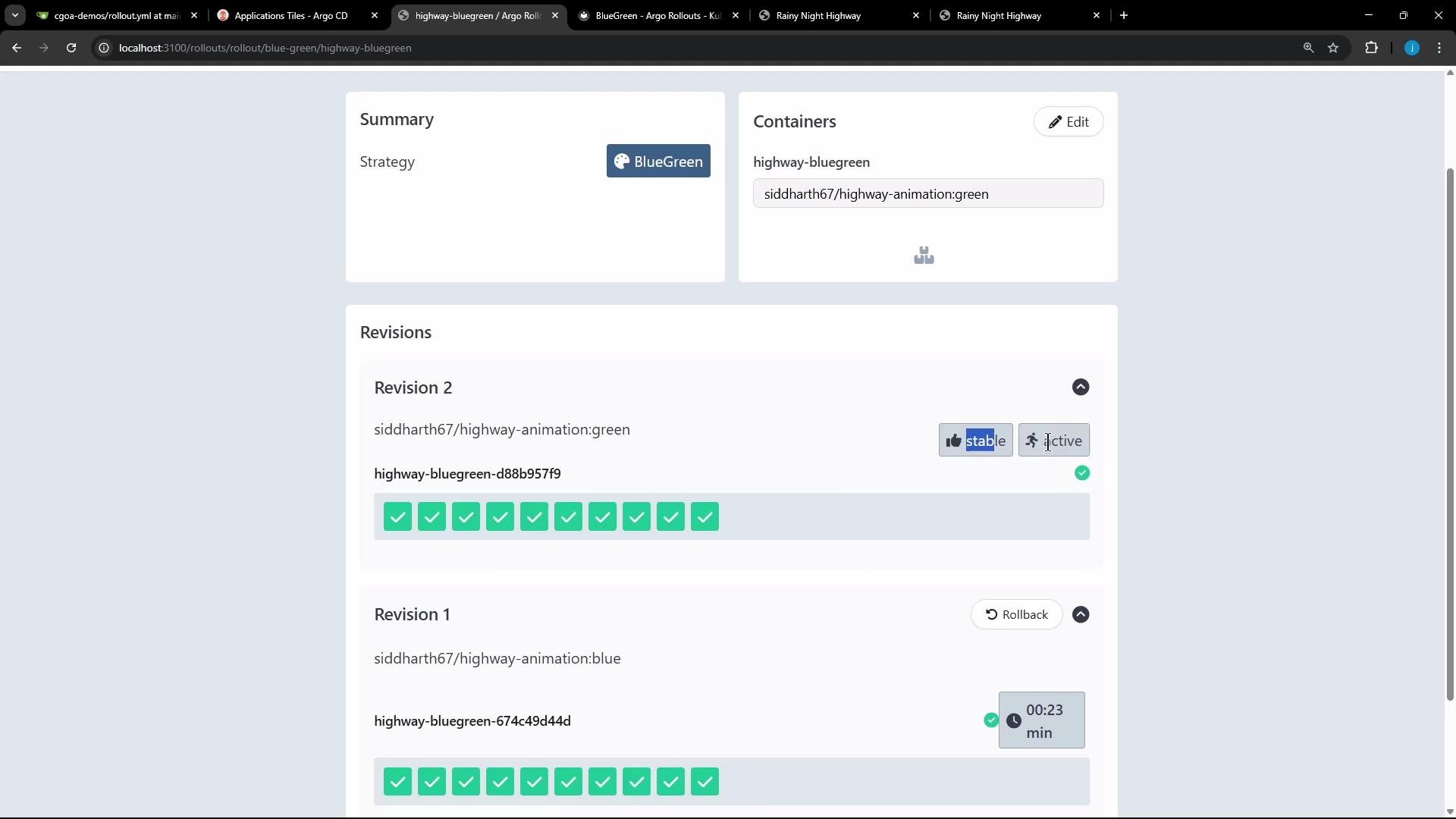Close the Applications Tiles - Argo CD tab

375,15
